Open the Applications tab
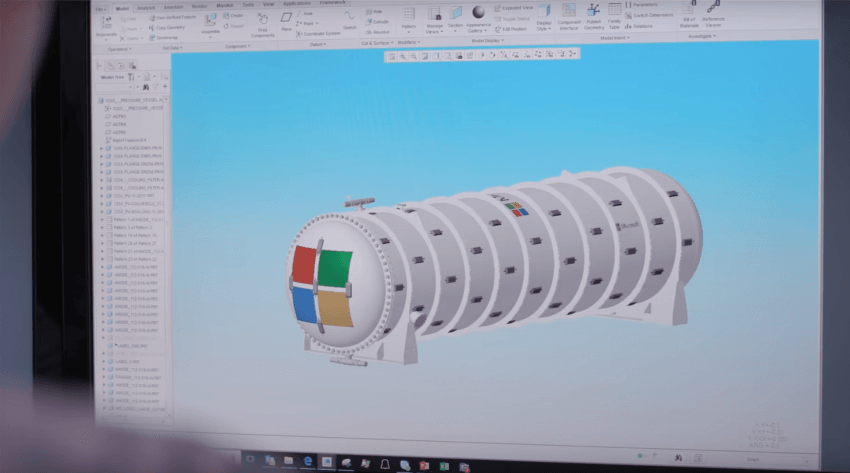 pos(297,4)
